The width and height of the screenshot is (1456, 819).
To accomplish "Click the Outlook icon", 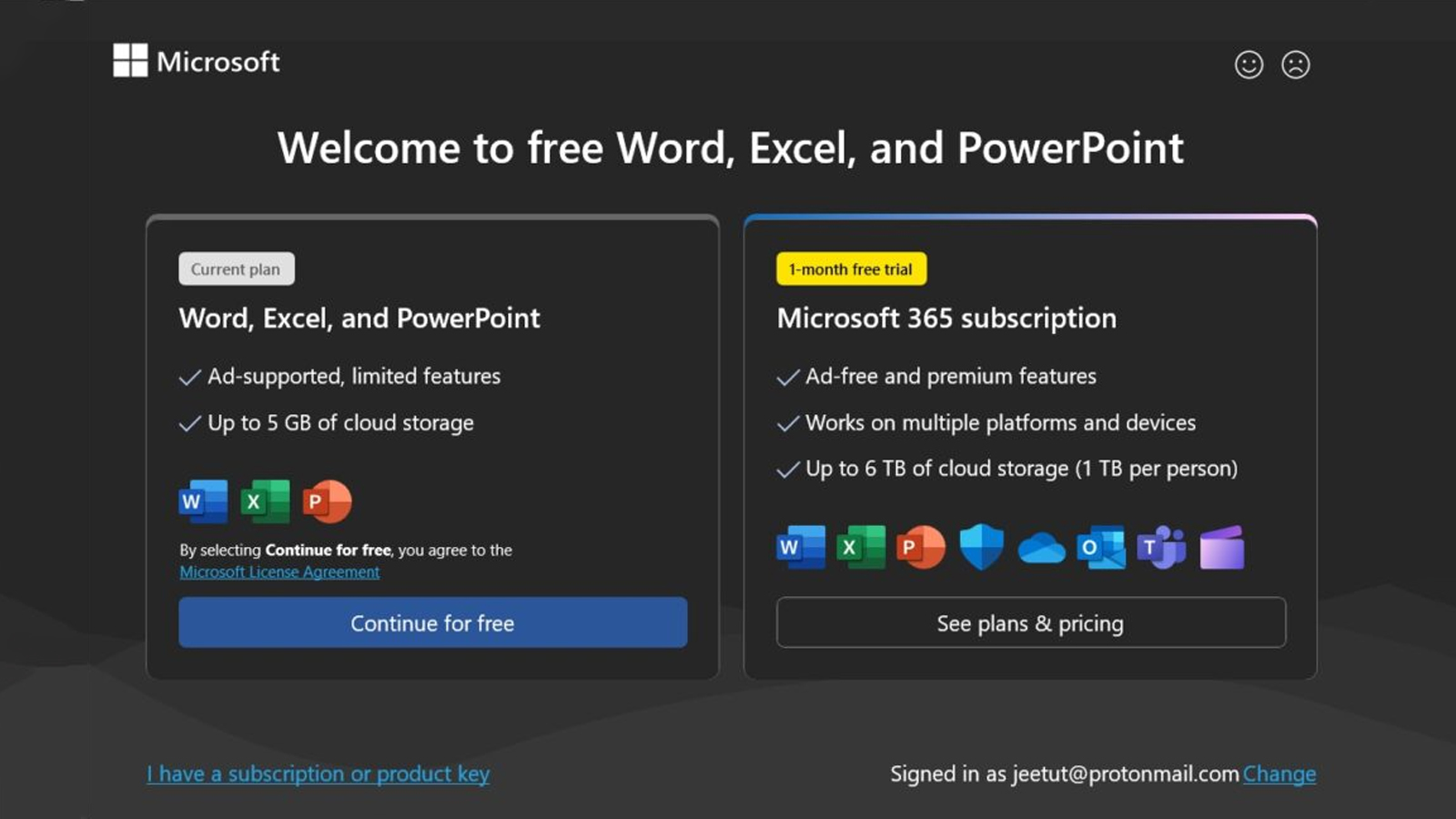I will point(1100,547).
